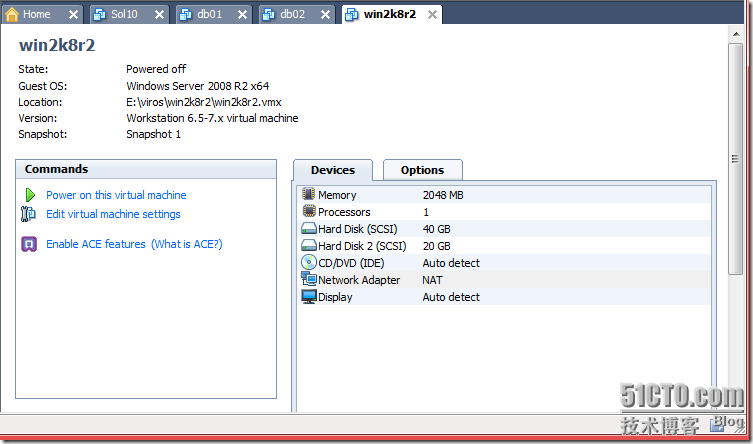Select the Network Adapter label

tap(359, 280)
